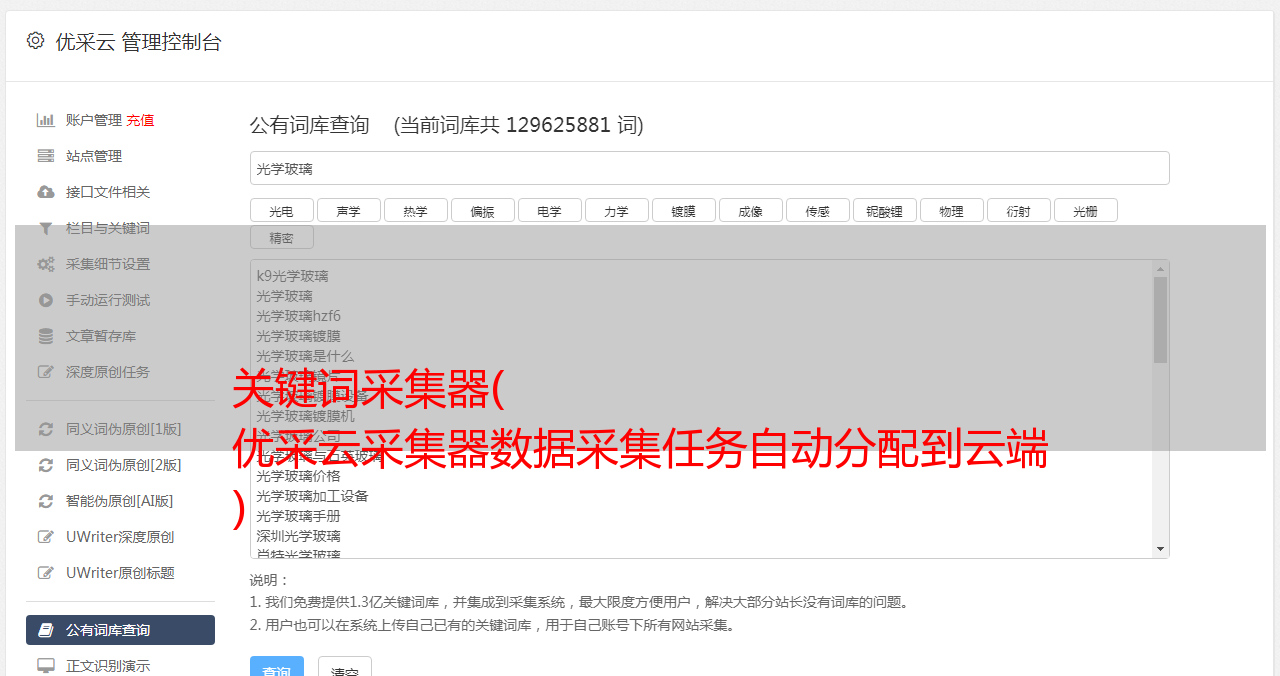Select 光学玻璃价格 in the results list
The image size is (1280, 676).
pyautogui.click(x=298, y=476)
